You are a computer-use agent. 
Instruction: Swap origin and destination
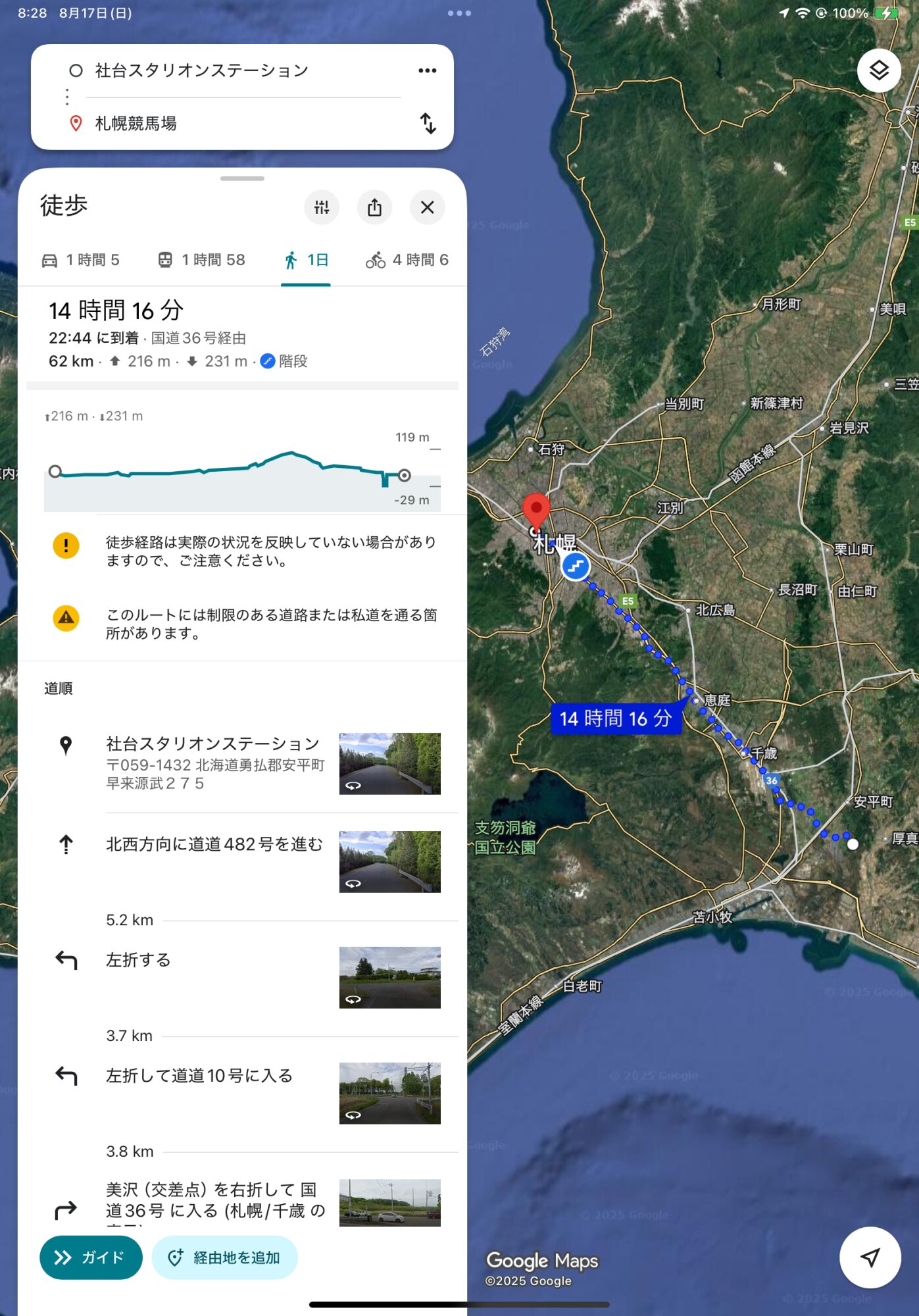pos(428,123)
